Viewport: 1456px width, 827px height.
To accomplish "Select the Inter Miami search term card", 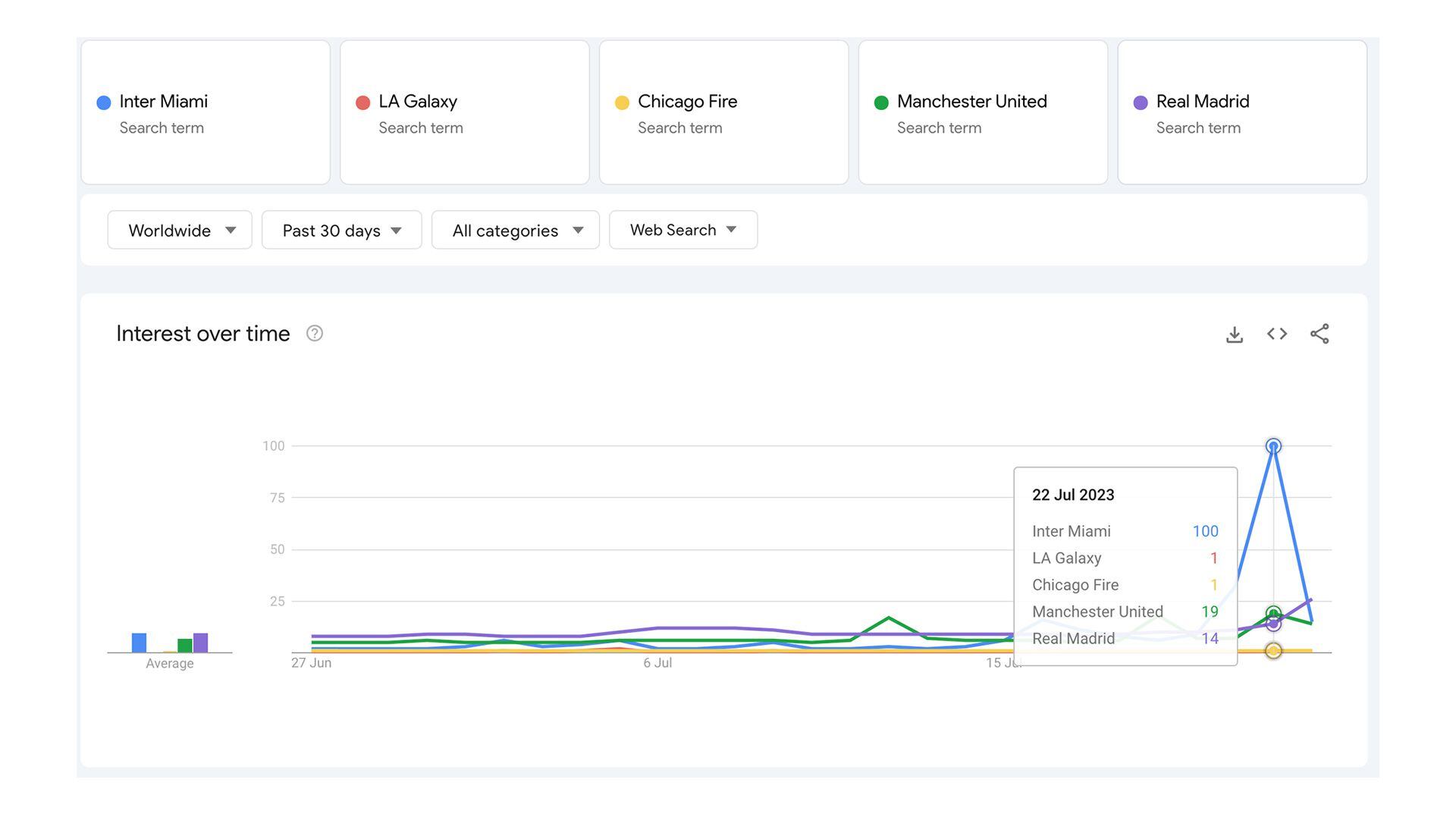I will (x=206, y=112).
